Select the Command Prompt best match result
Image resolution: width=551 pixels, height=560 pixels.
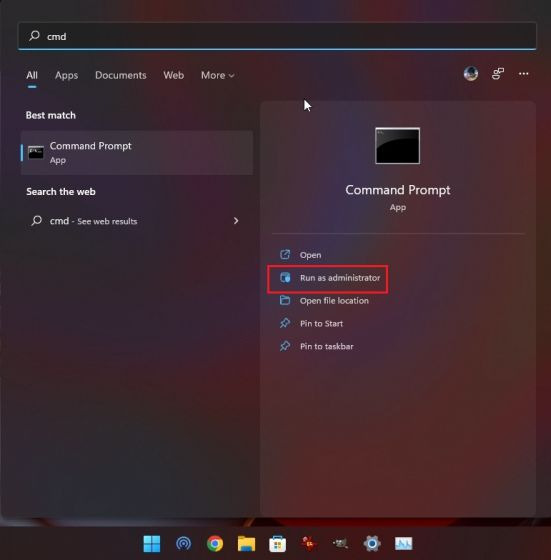pos(137,153)
